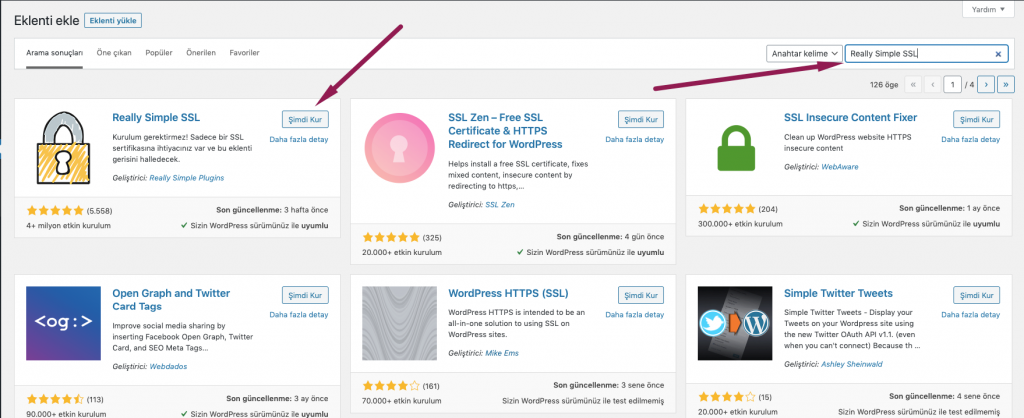
Task: Open the Open Graph and Twitter Card Tags title
Action: (171, 300)
